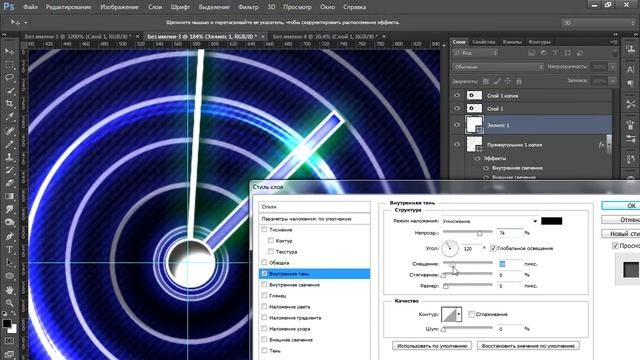Click the adjustment layer filter icon
Image resolution: width=640 pixels, height=360 pixels.
click(544, 53)
